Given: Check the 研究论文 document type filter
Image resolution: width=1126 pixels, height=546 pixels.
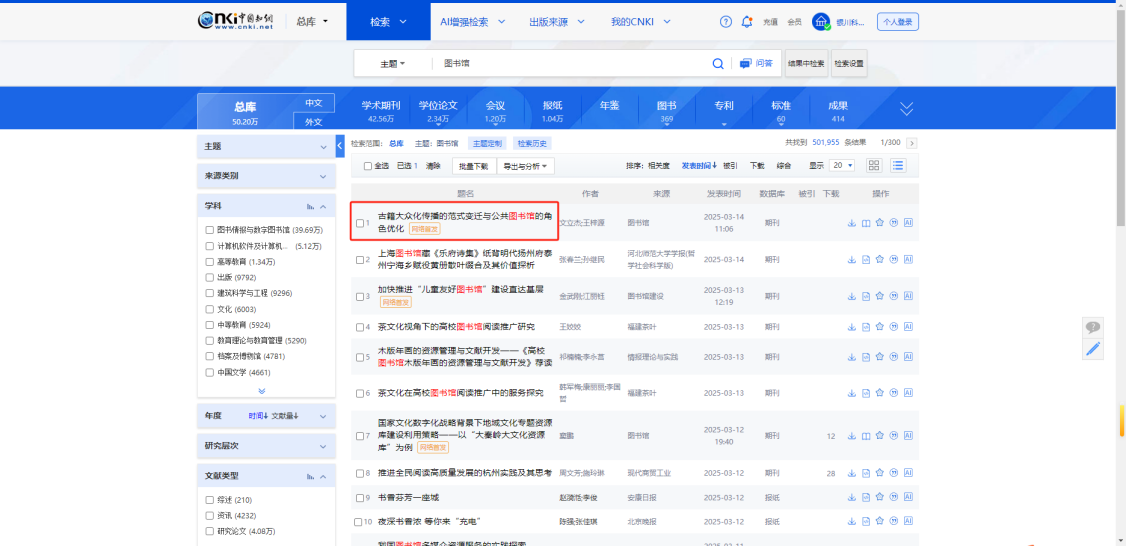Looking at the screenshot, I should 210,532.
